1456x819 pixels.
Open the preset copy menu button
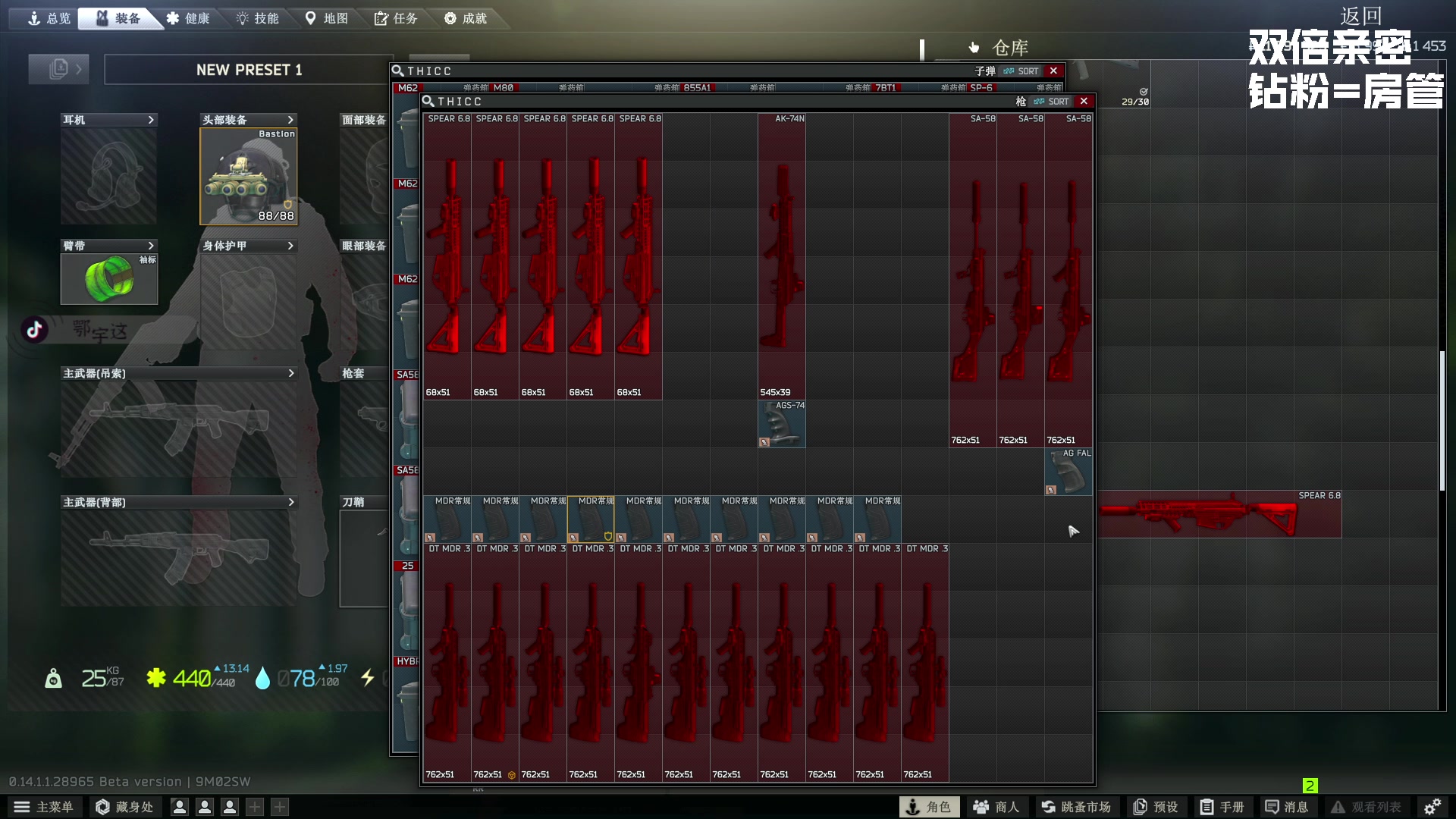(x=58, y=70)
